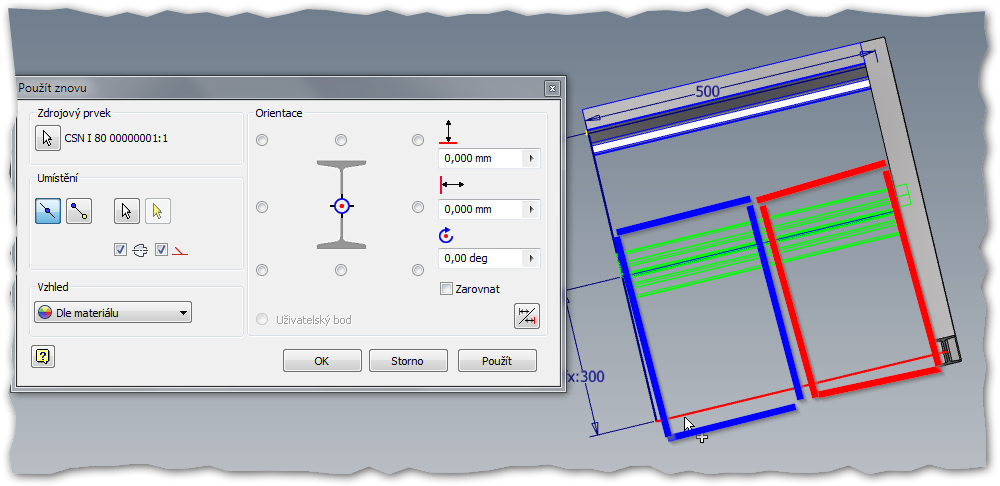Expand the vertical offset value arrow
The image size is (1000, 486).
[531, 158]
